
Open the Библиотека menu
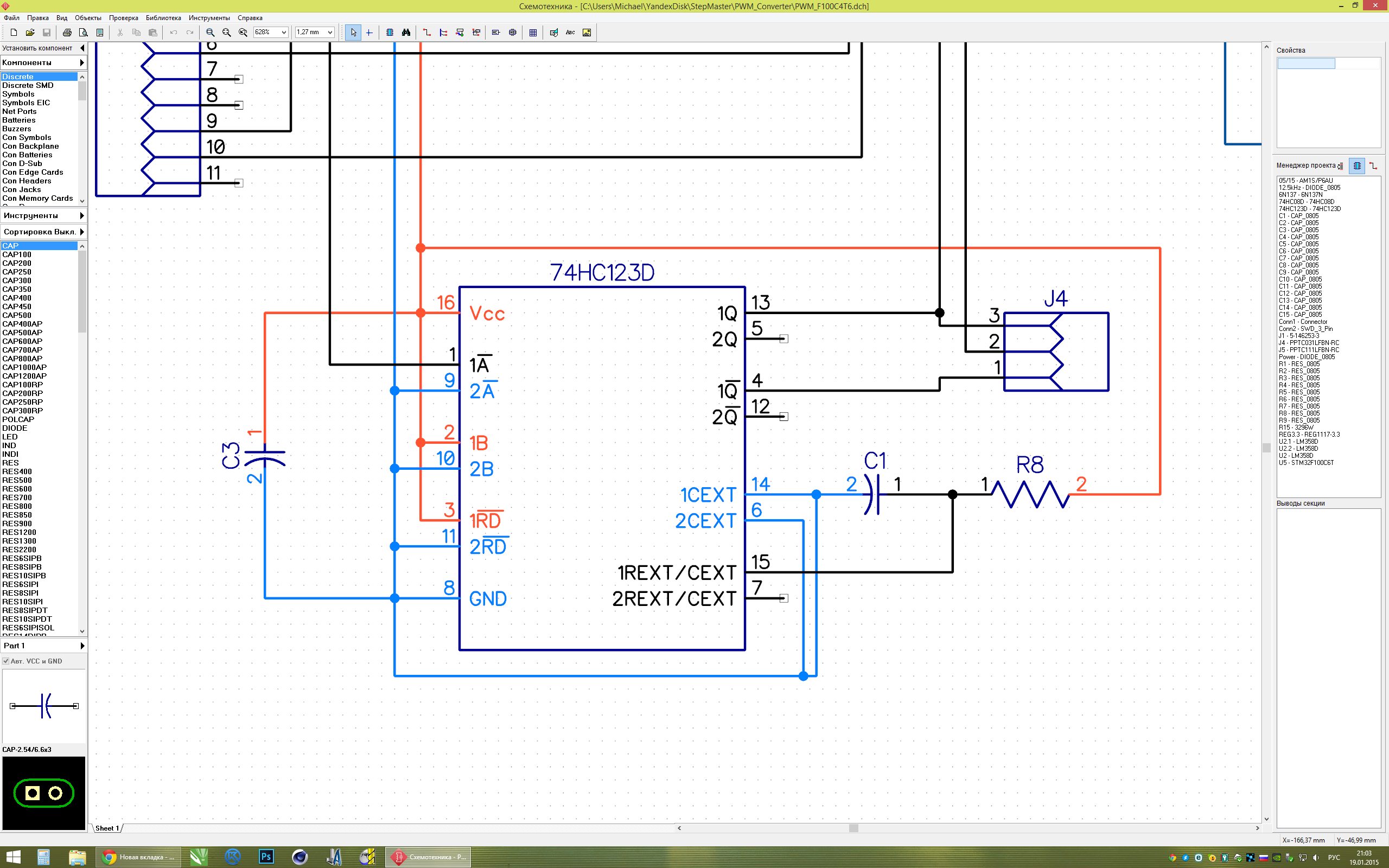point(163,18)
